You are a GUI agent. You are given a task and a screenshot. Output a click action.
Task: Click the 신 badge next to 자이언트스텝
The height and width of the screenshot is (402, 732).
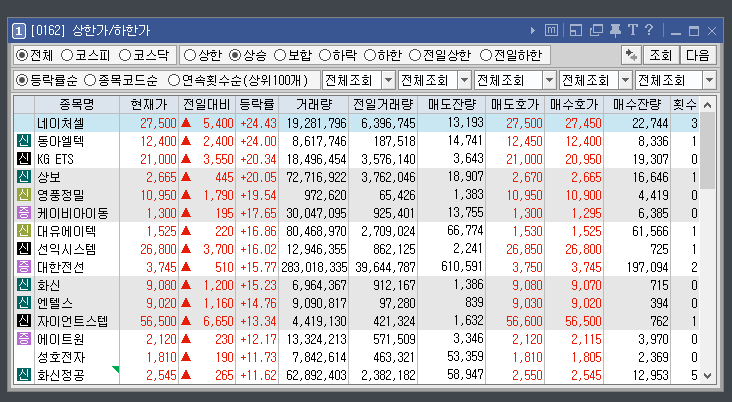tap(24, 321)
